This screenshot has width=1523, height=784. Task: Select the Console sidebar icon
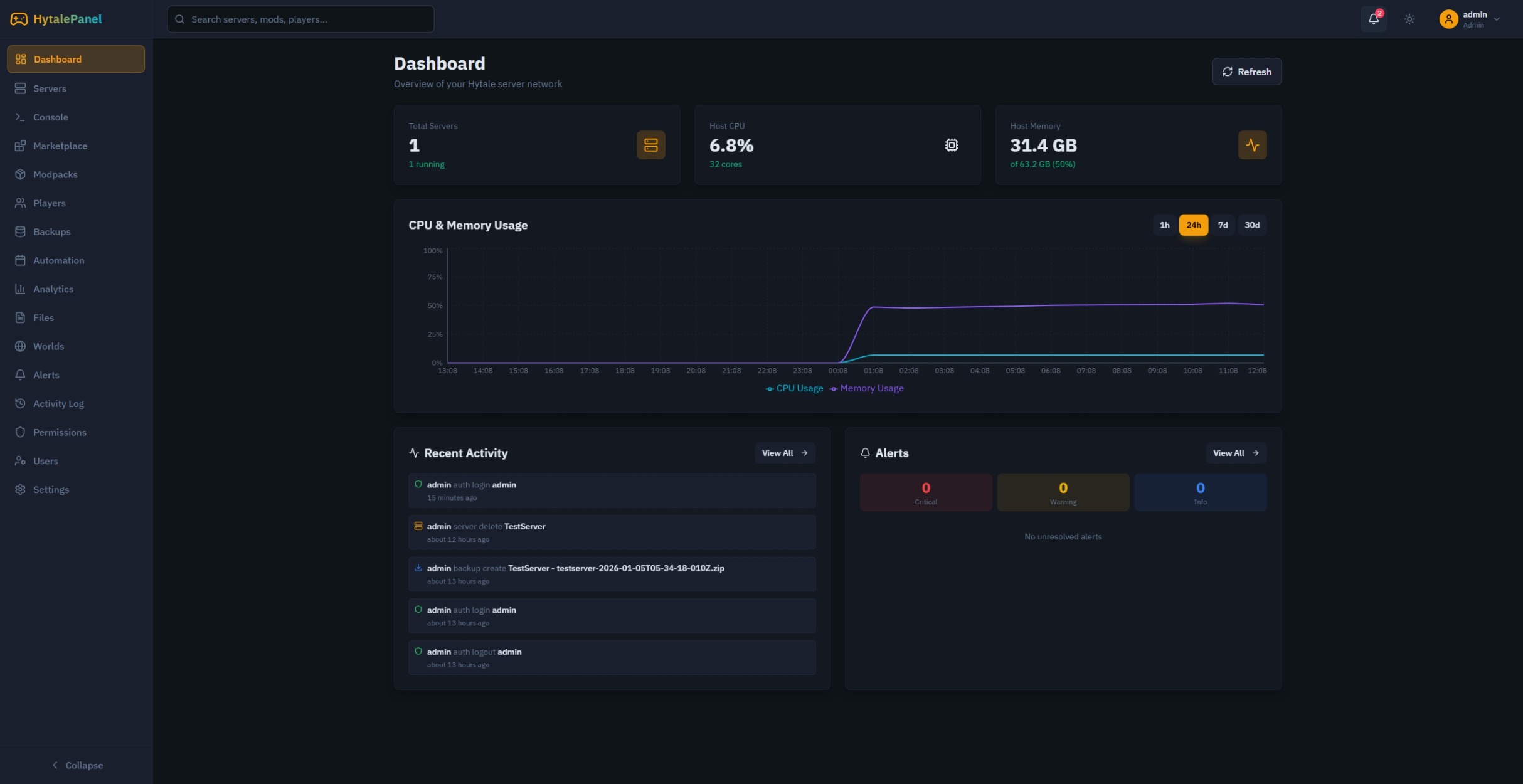pos(19,117)
